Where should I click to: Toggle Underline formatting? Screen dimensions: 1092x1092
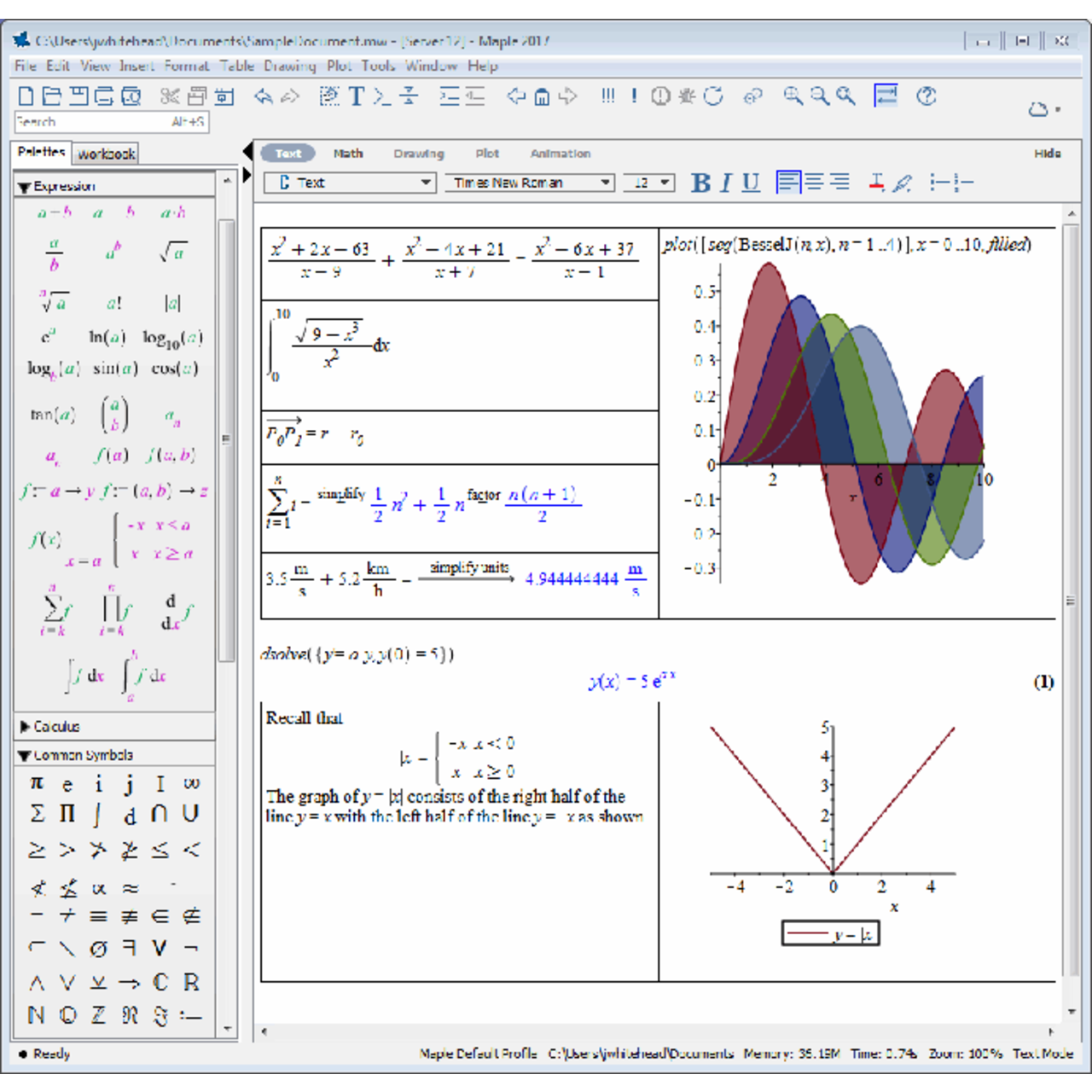tap(751, 183)
